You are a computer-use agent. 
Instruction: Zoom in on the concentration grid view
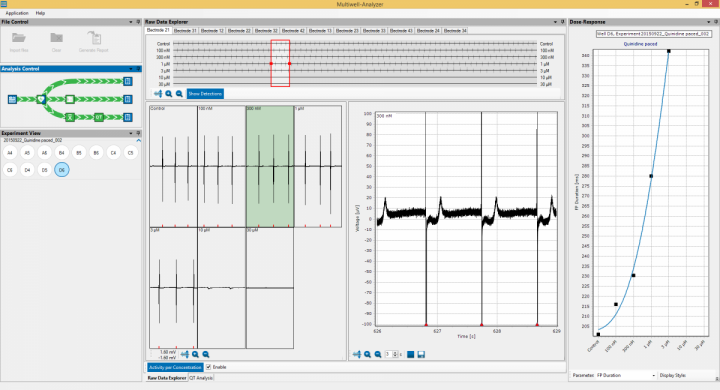196,354
